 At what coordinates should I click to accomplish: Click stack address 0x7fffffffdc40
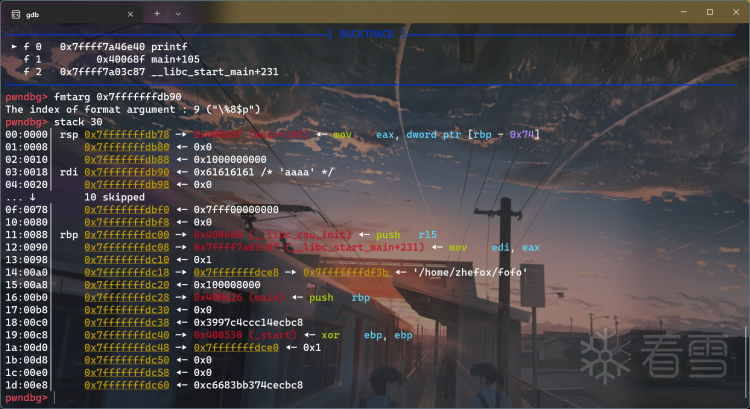pos(127,335)
